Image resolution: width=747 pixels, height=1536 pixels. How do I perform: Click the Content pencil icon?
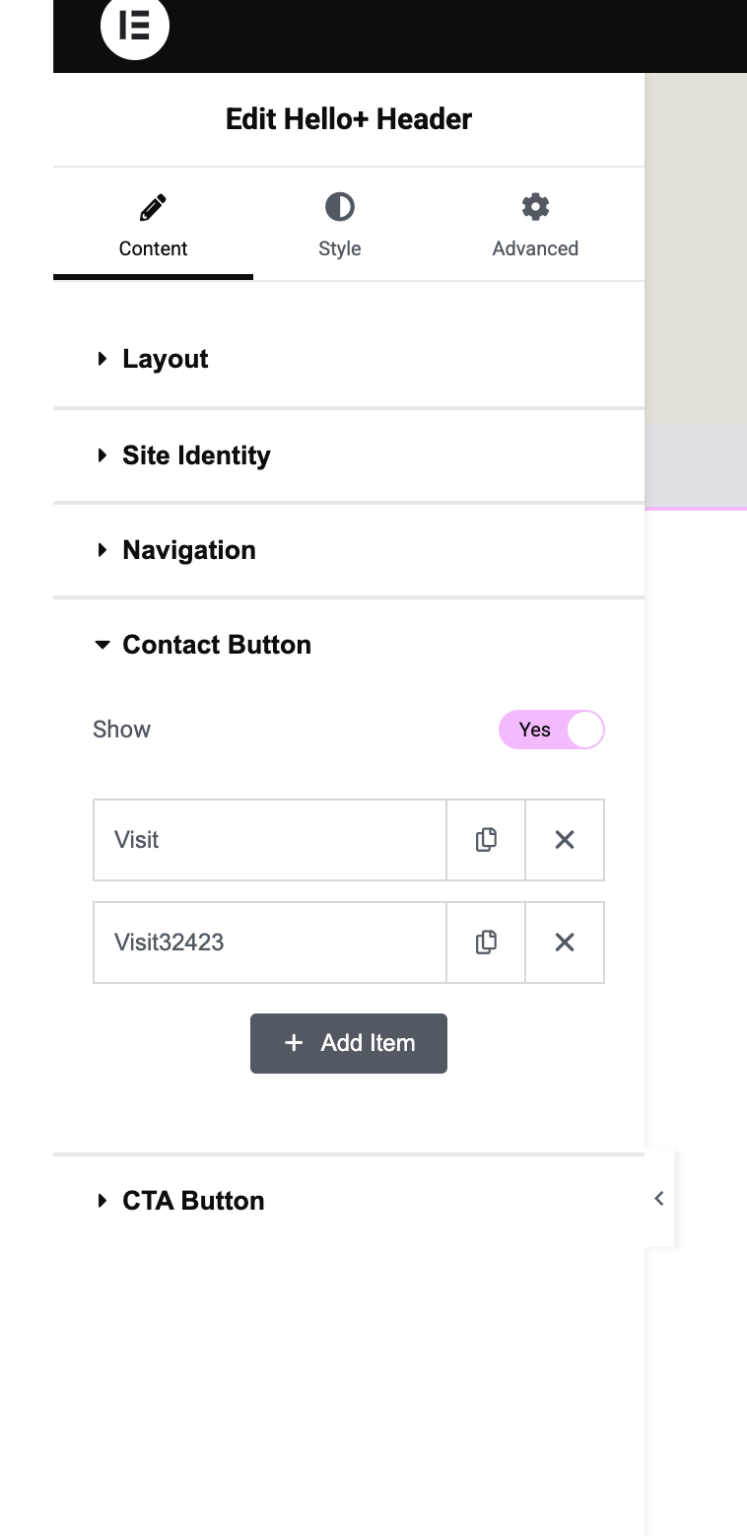point(153,207)
